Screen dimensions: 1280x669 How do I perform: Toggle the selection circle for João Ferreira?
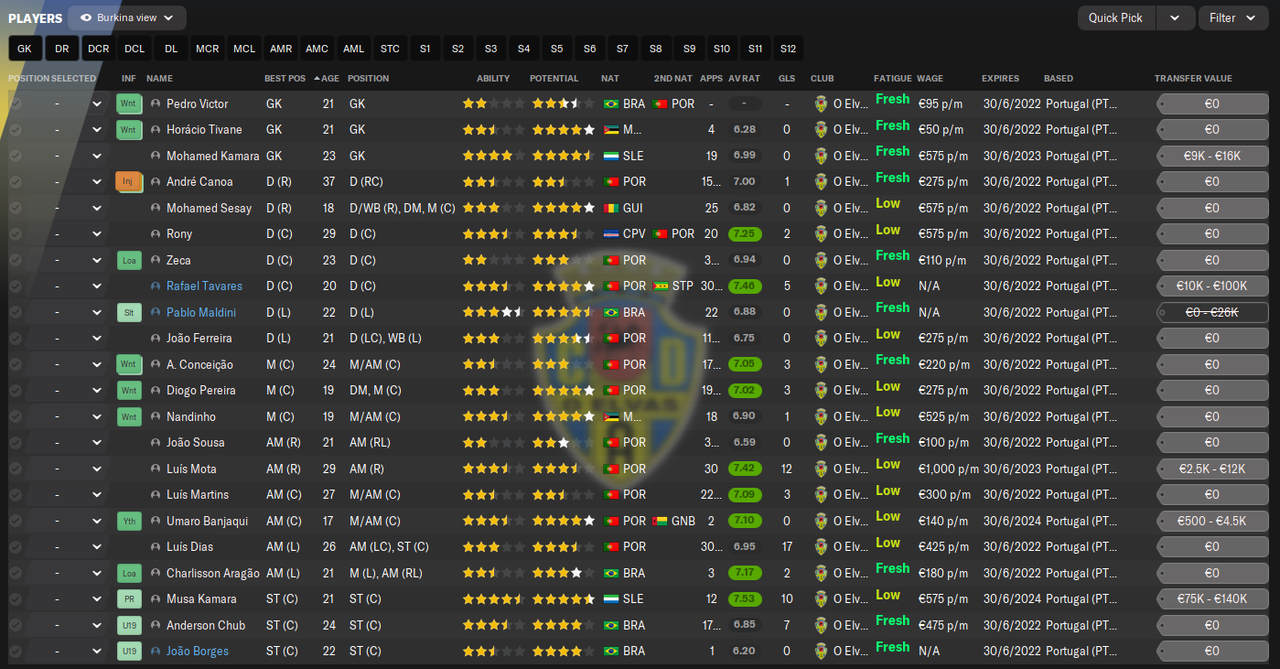point(15,338)
